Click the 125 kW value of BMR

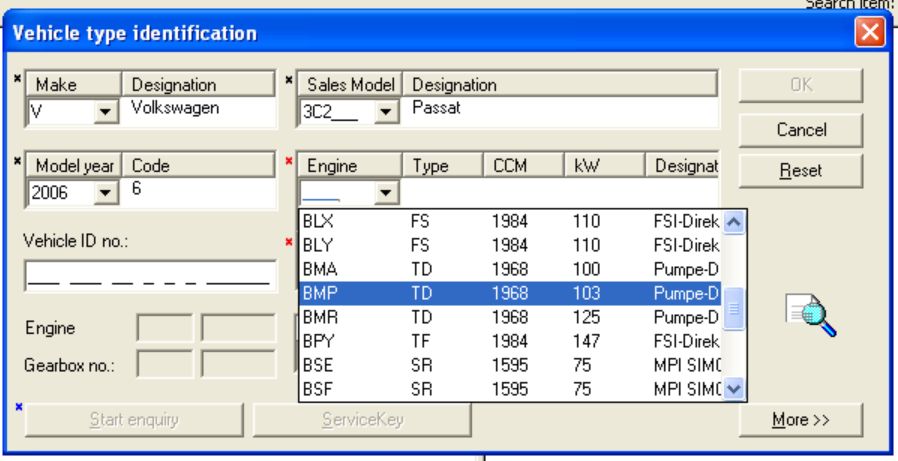tap(586, 317)
